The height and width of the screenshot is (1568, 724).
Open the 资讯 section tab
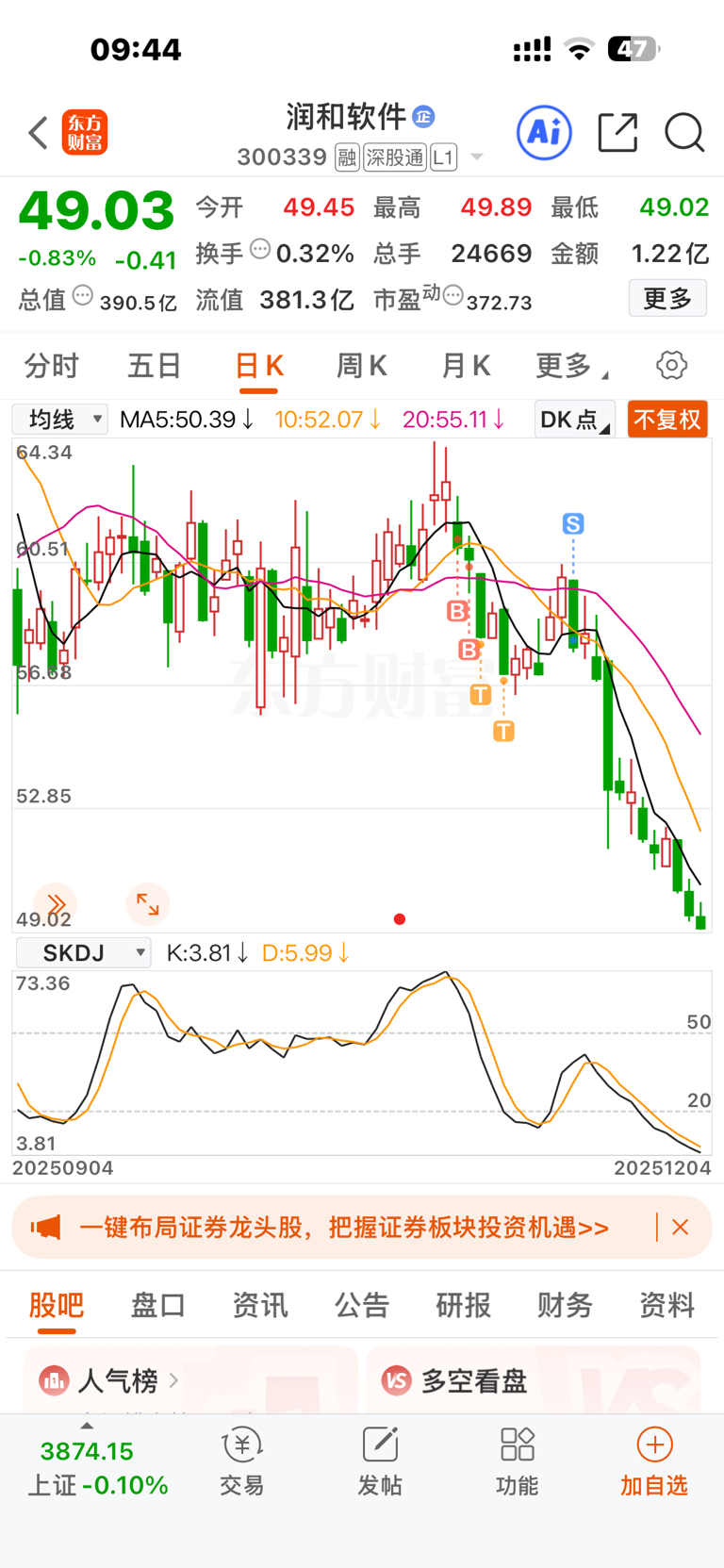(x=259, y=1305)
